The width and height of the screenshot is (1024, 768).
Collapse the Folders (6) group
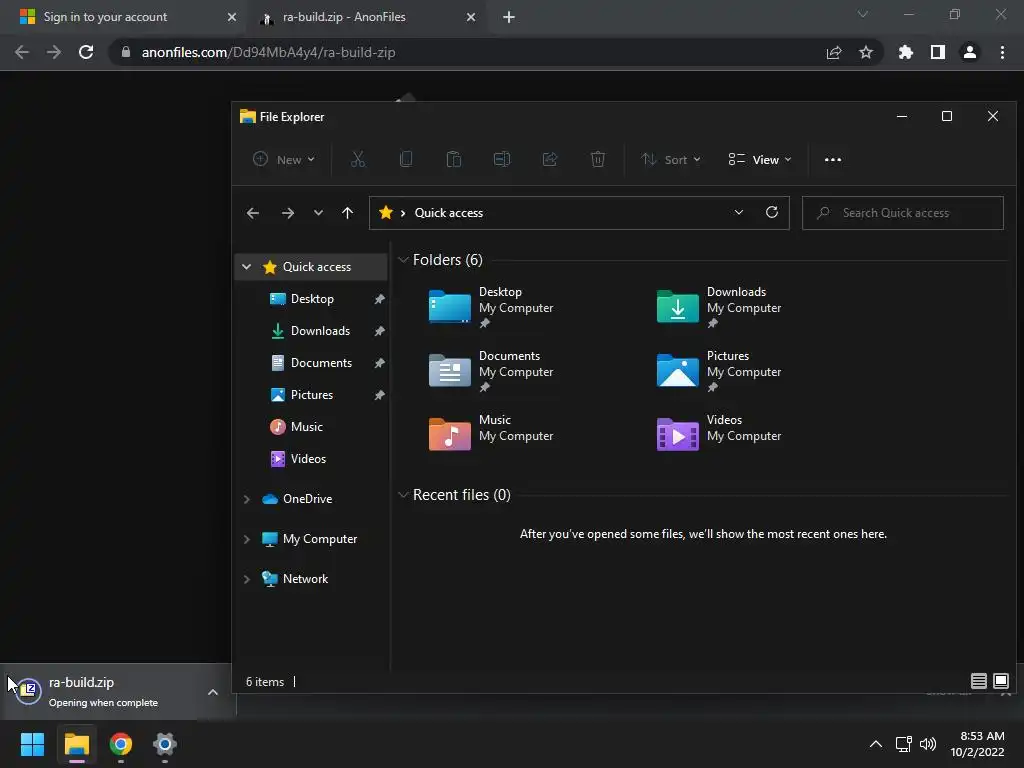click(403, 260)
